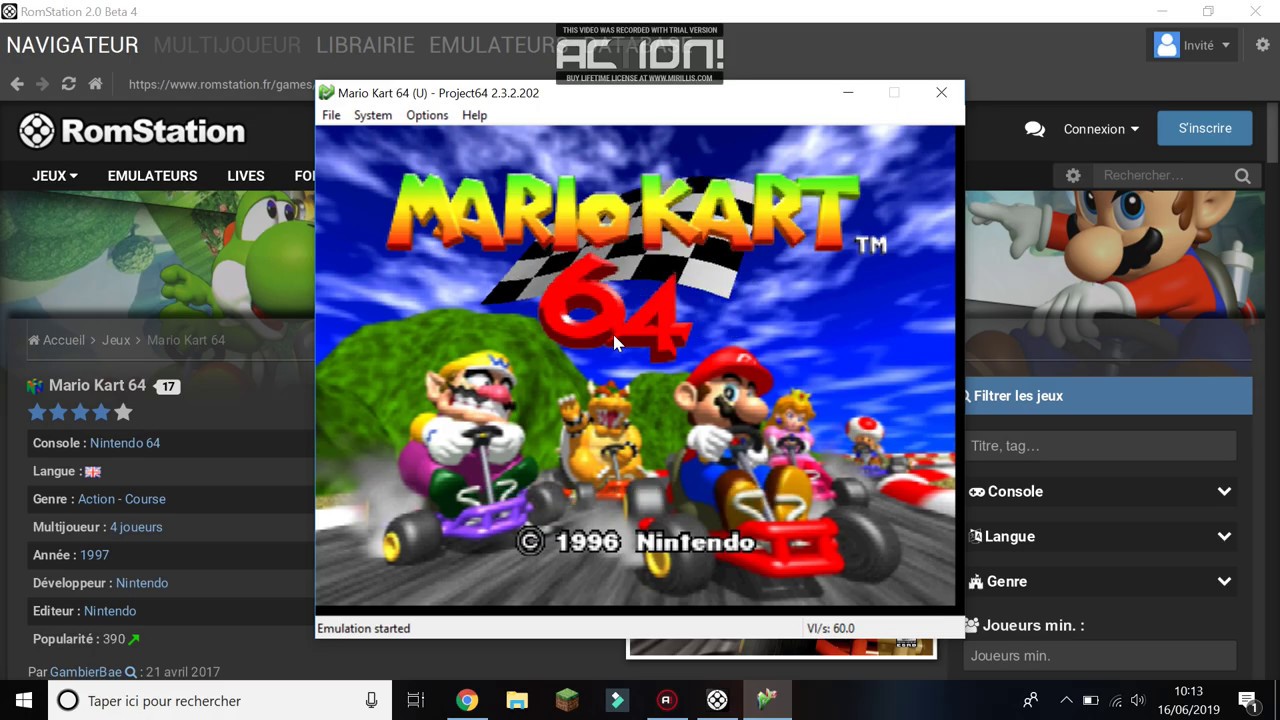
Task: Open Project64 System menu
Action: tap(372, 115)
